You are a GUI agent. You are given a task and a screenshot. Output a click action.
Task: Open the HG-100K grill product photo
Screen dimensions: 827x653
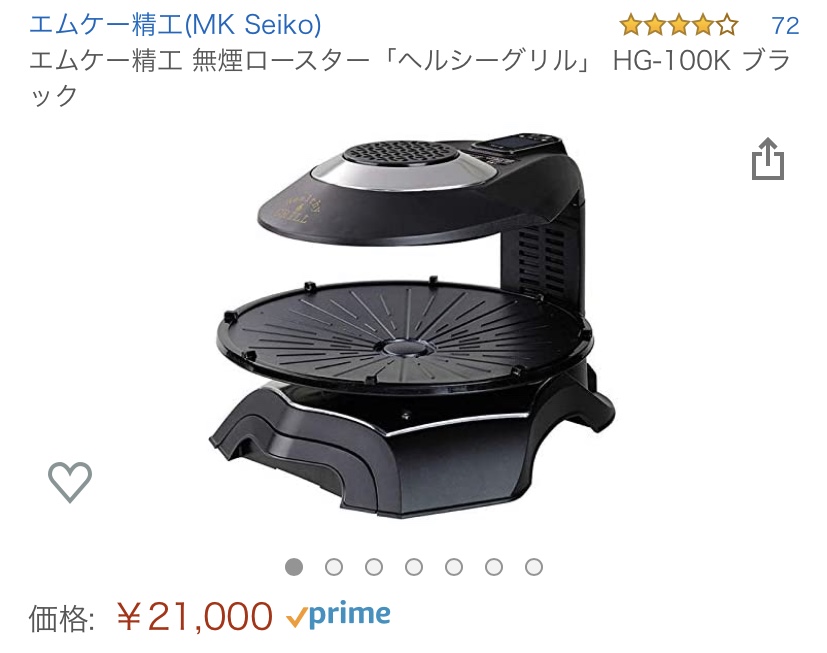(412, 325)
